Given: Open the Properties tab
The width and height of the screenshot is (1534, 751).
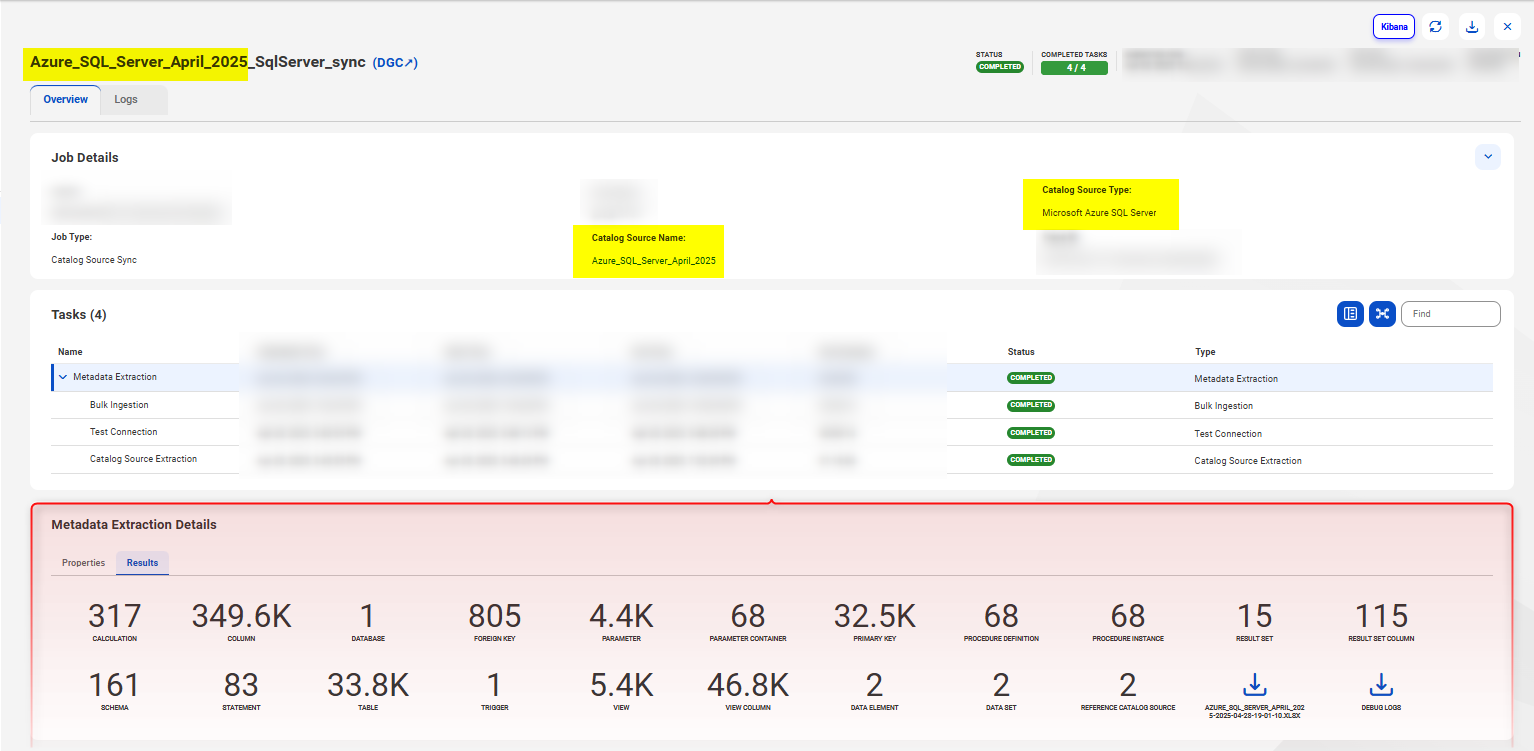Looking at the screenshot, I should tap(84, 563).
